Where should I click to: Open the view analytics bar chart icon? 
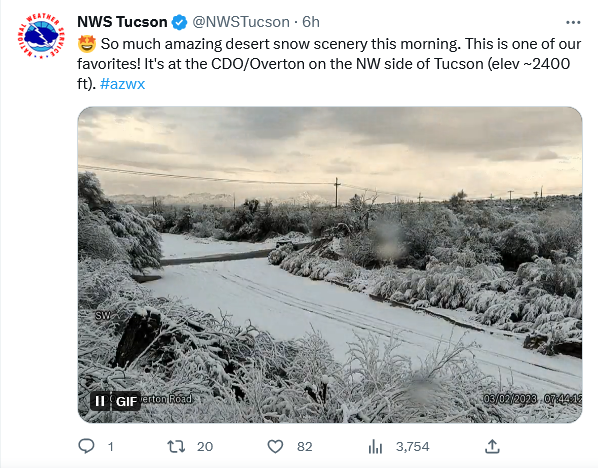coord(375,446)
